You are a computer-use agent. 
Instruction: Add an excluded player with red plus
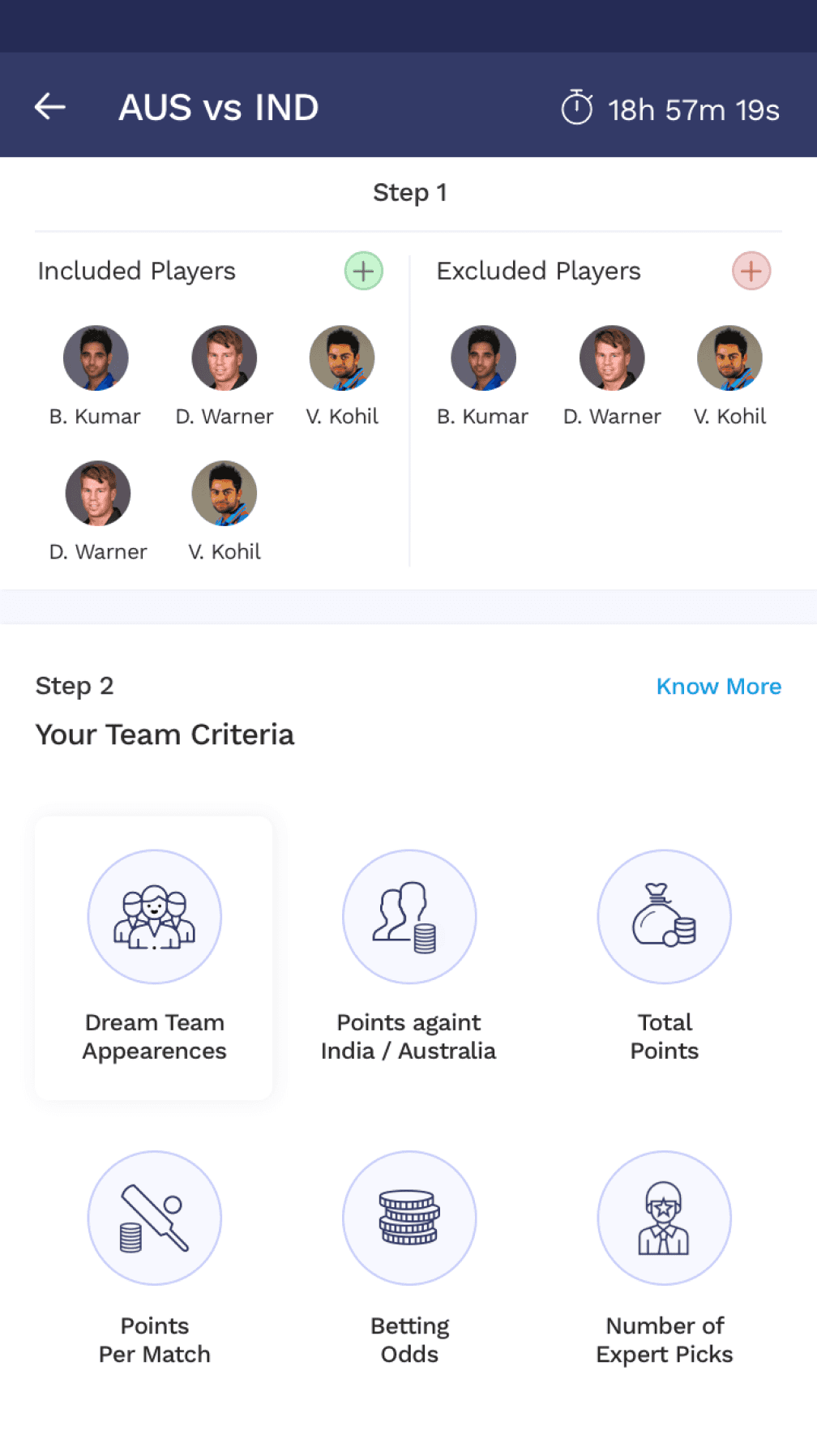click(x=751, y=271)
